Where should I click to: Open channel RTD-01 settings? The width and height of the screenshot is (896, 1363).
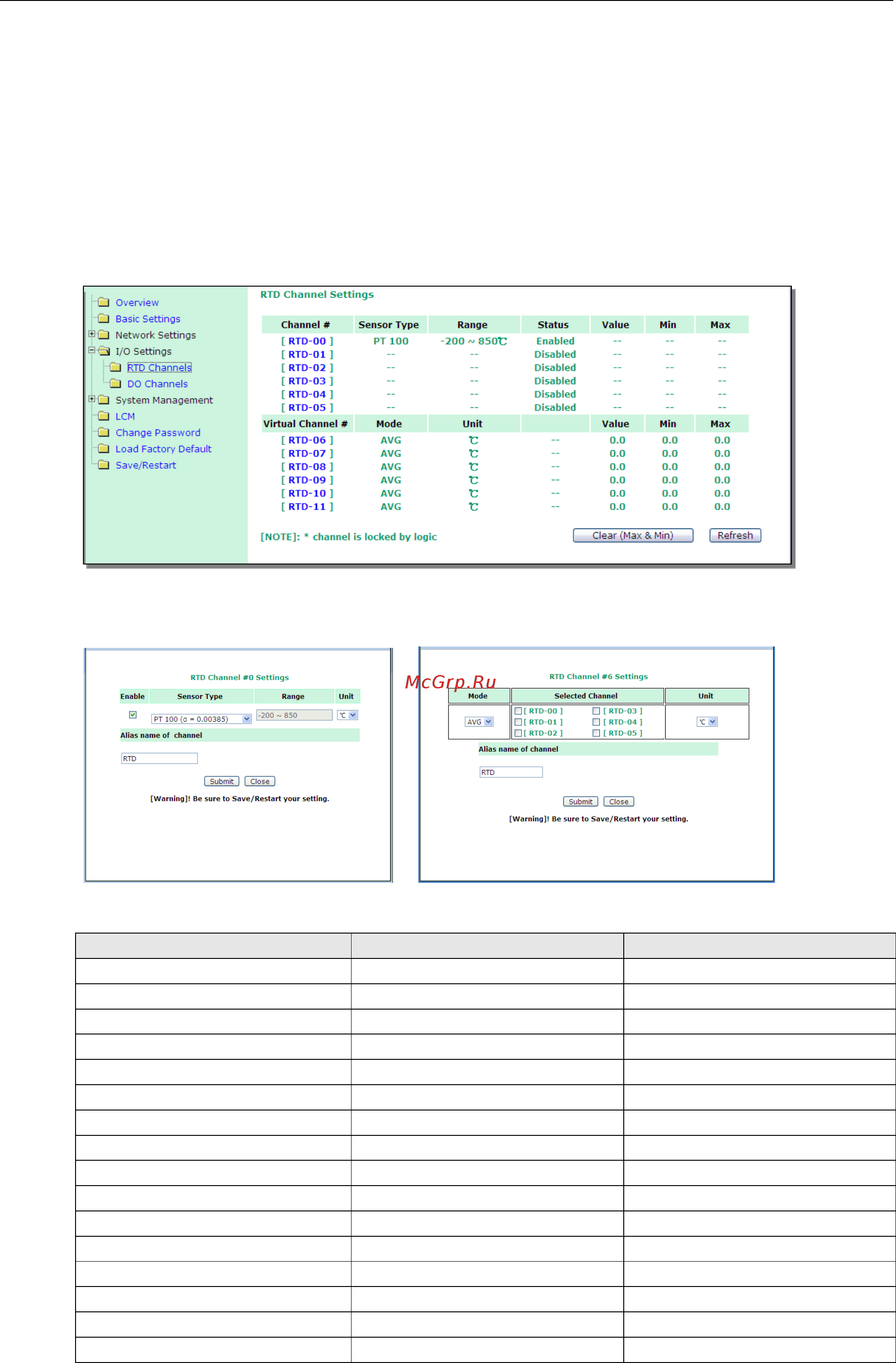tap(307, 354)
